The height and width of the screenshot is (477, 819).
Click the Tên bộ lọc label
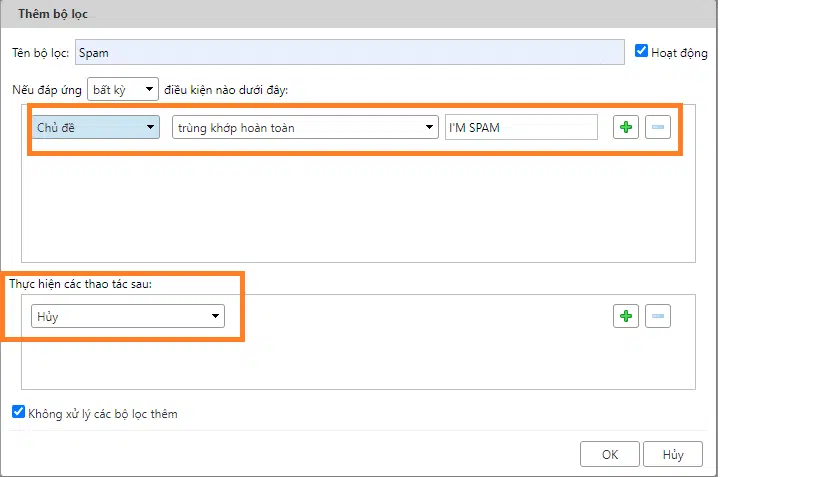pos(40,53)
